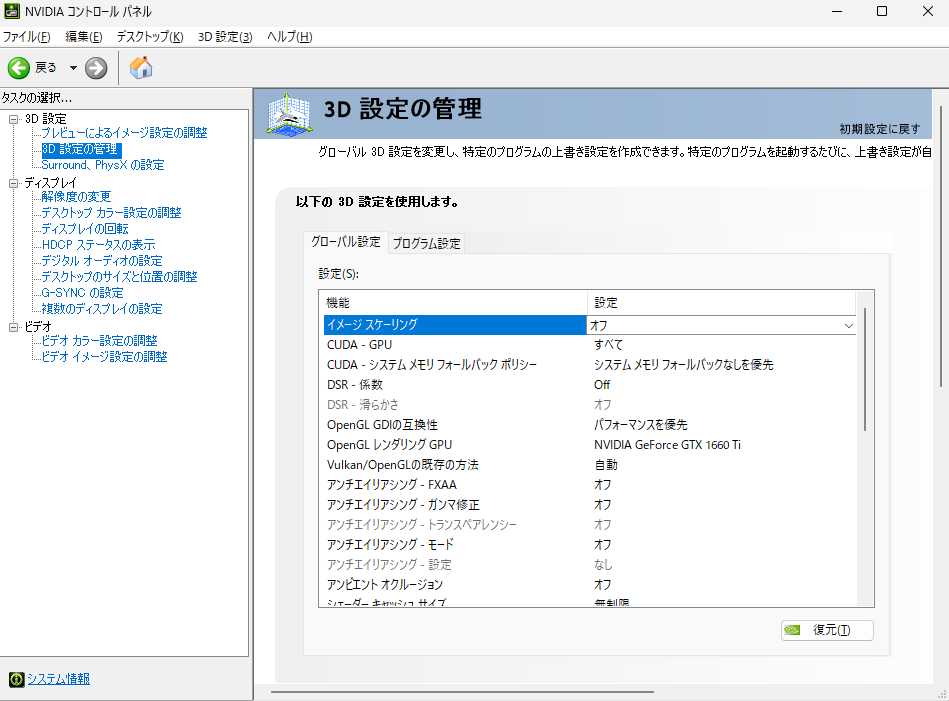Collapse the ビデオ tree node

click(13, 327)
